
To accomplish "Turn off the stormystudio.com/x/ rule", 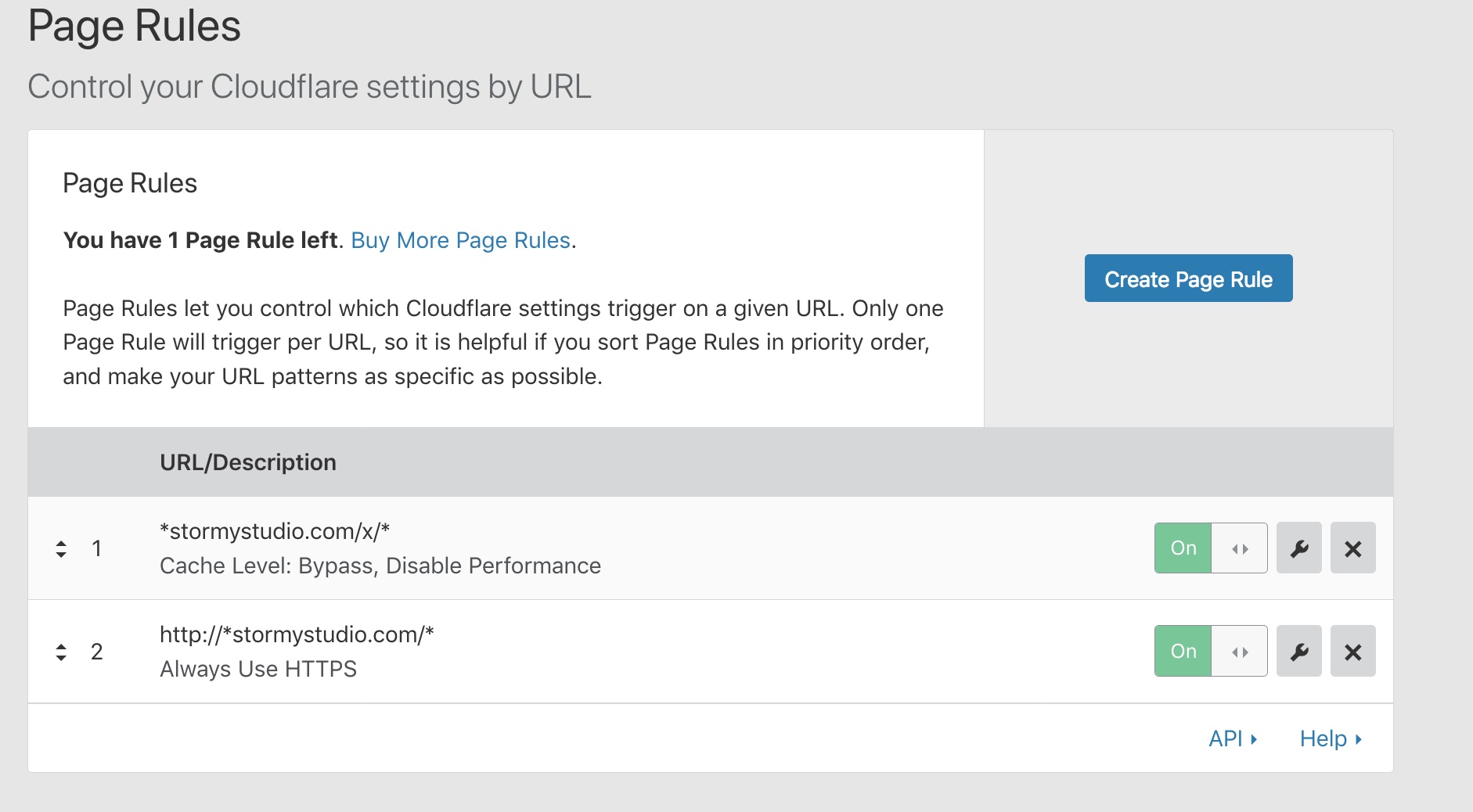I will click(1183, 548).
